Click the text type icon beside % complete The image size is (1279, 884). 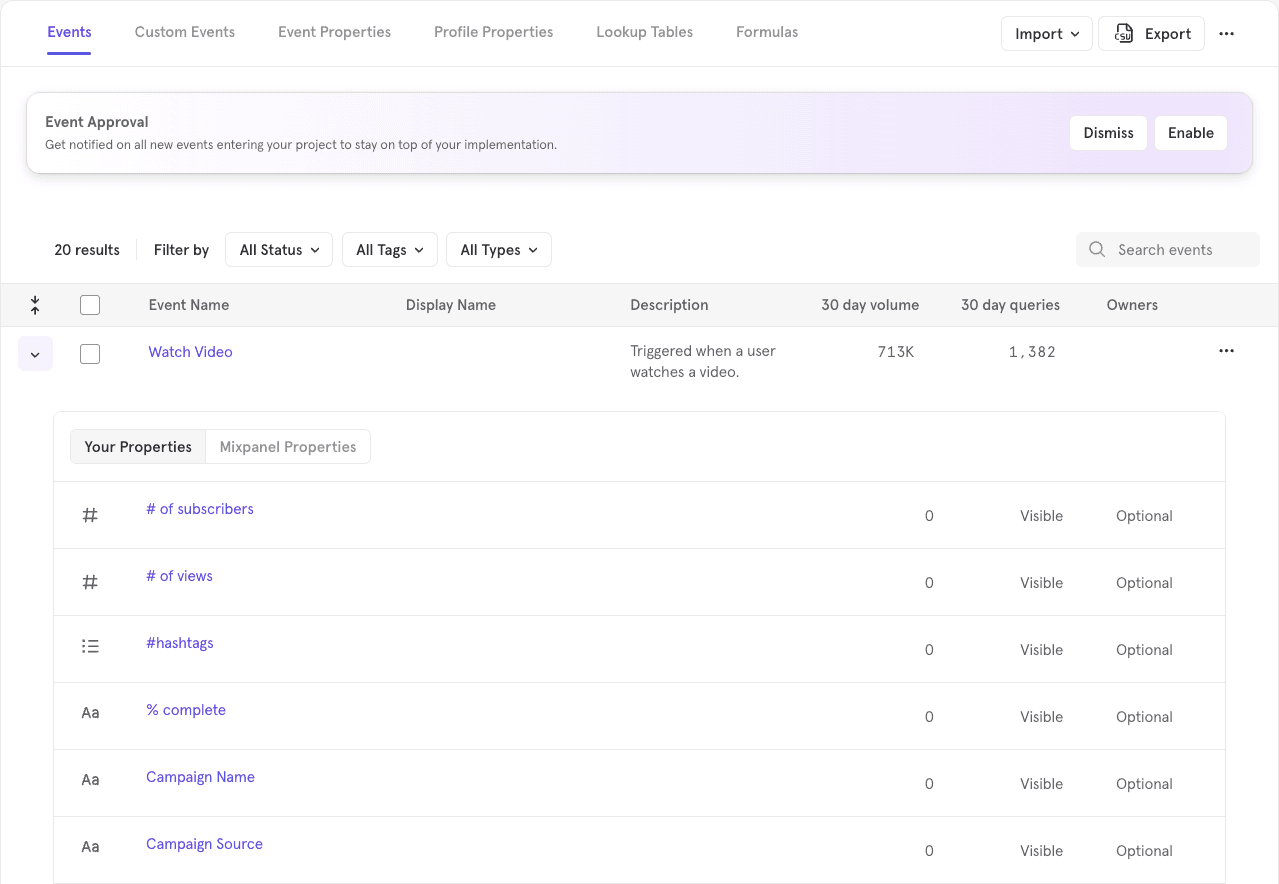point(90,713)
